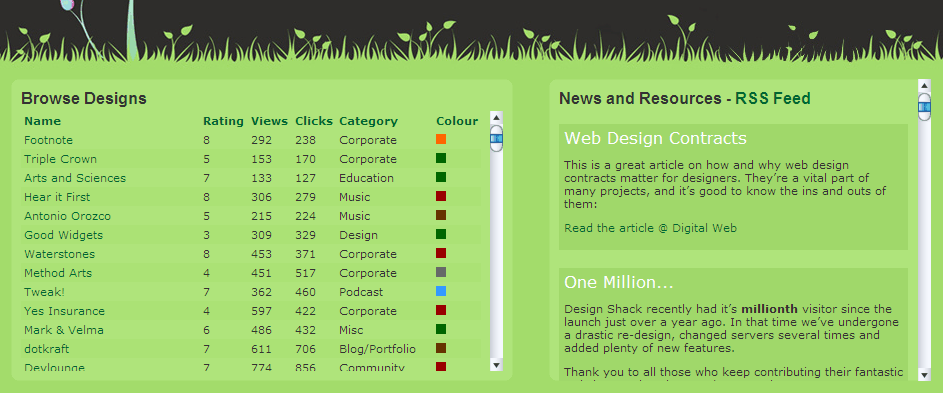Open the Hear it First design
Image resolution: width=943 pixels, height=393 pixels.
pyautogui.click(x=57, y=197)
